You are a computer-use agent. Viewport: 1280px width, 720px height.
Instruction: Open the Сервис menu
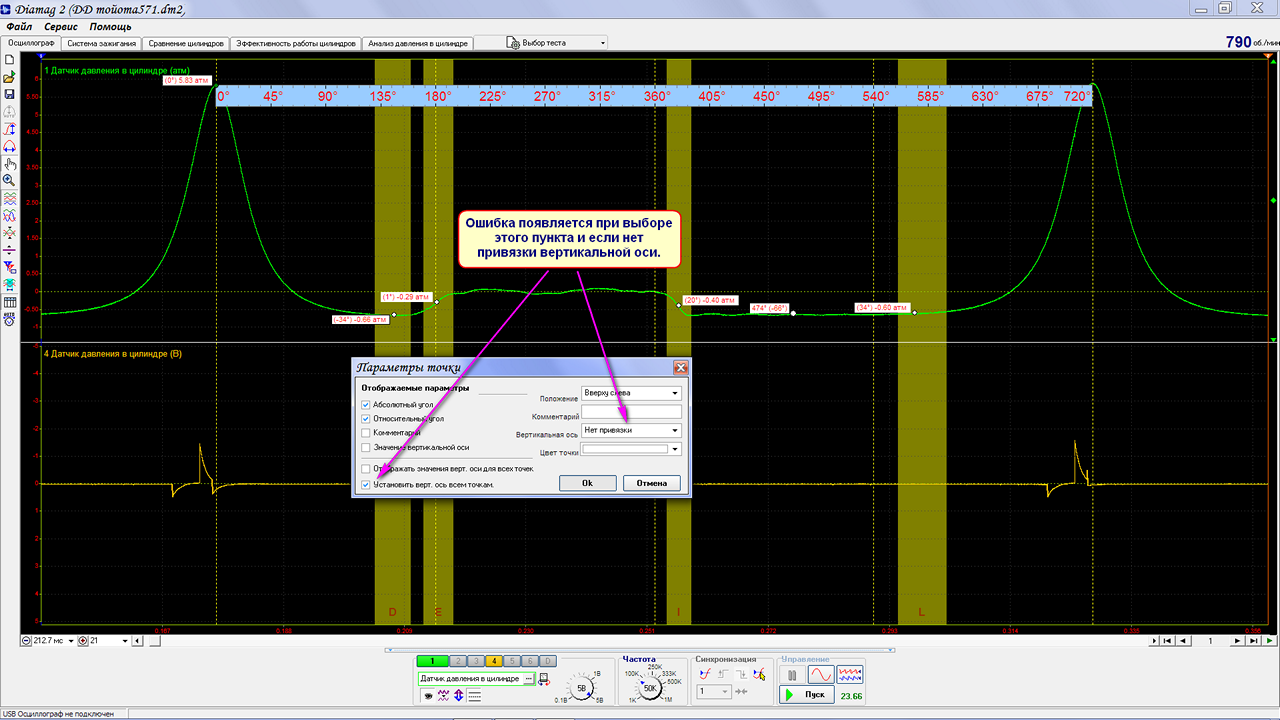click(61, 26)
